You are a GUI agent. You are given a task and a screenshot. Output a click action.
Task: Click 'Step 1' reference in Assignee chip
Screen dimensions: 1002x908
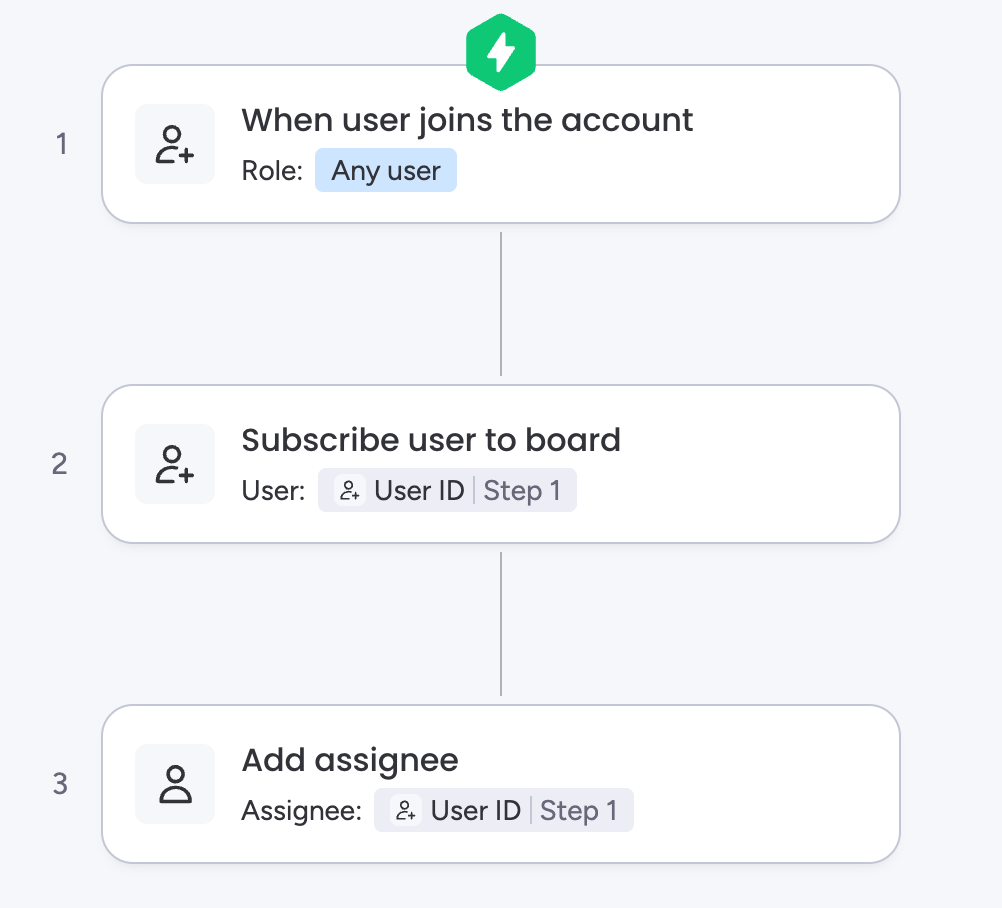[x=578, y=811]
